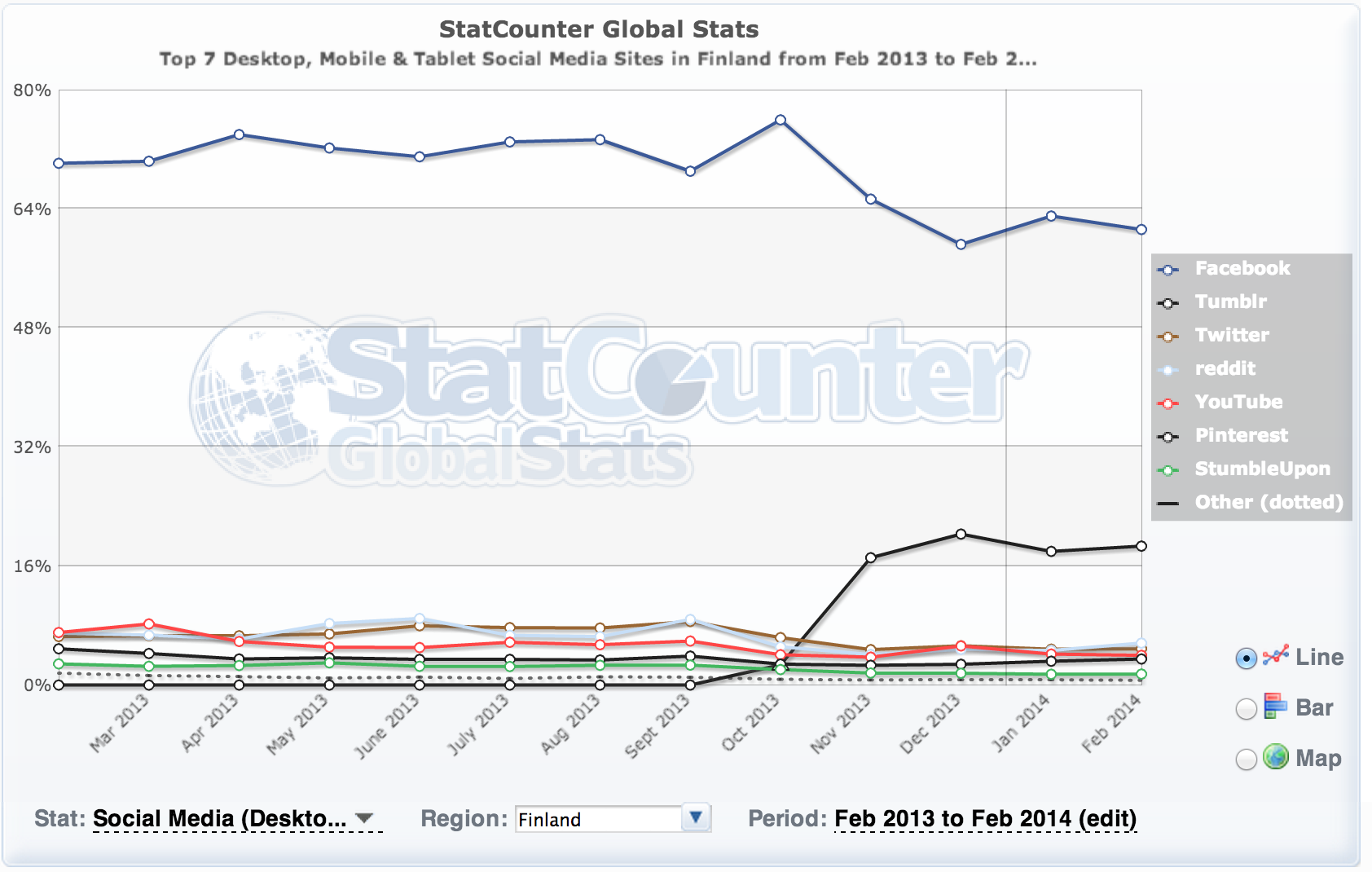Viewport: 1372px width, 872px height.
Task: Edit the period Feb 2013 to Feb 2014
Action: (x=985, y=818)
